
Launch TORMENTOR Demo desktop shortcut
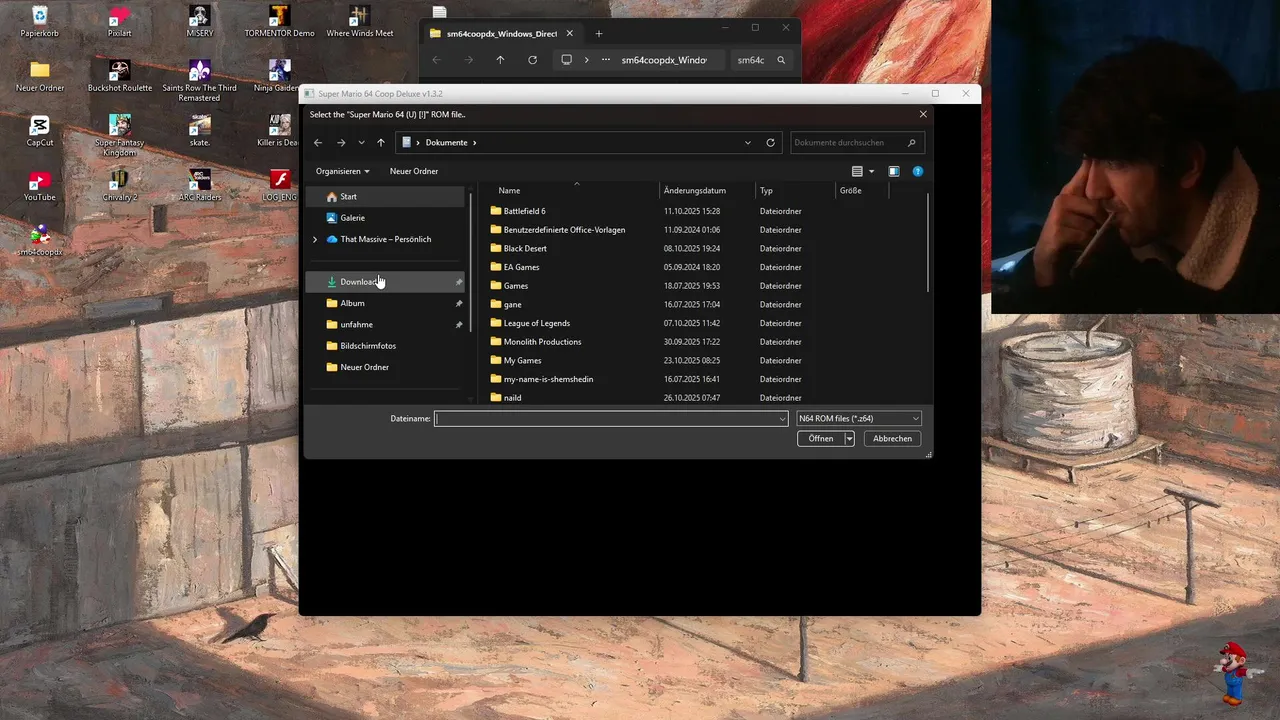tap(279, 22)
